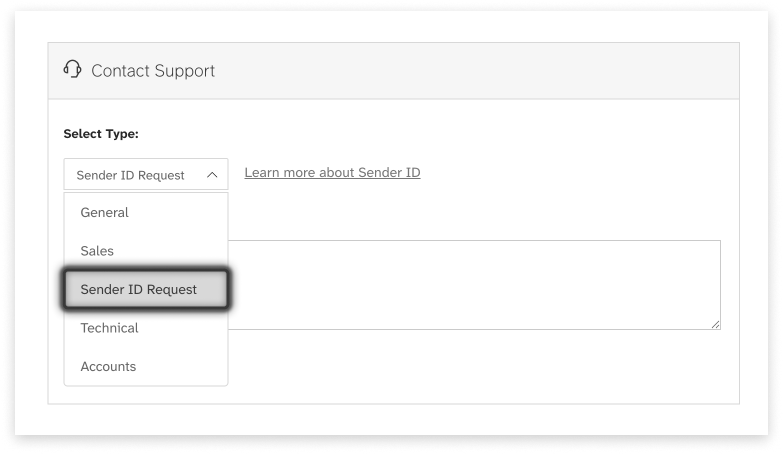Click the headset support icon
Viewport: 783px width, 454px height.
click(72, 70)
